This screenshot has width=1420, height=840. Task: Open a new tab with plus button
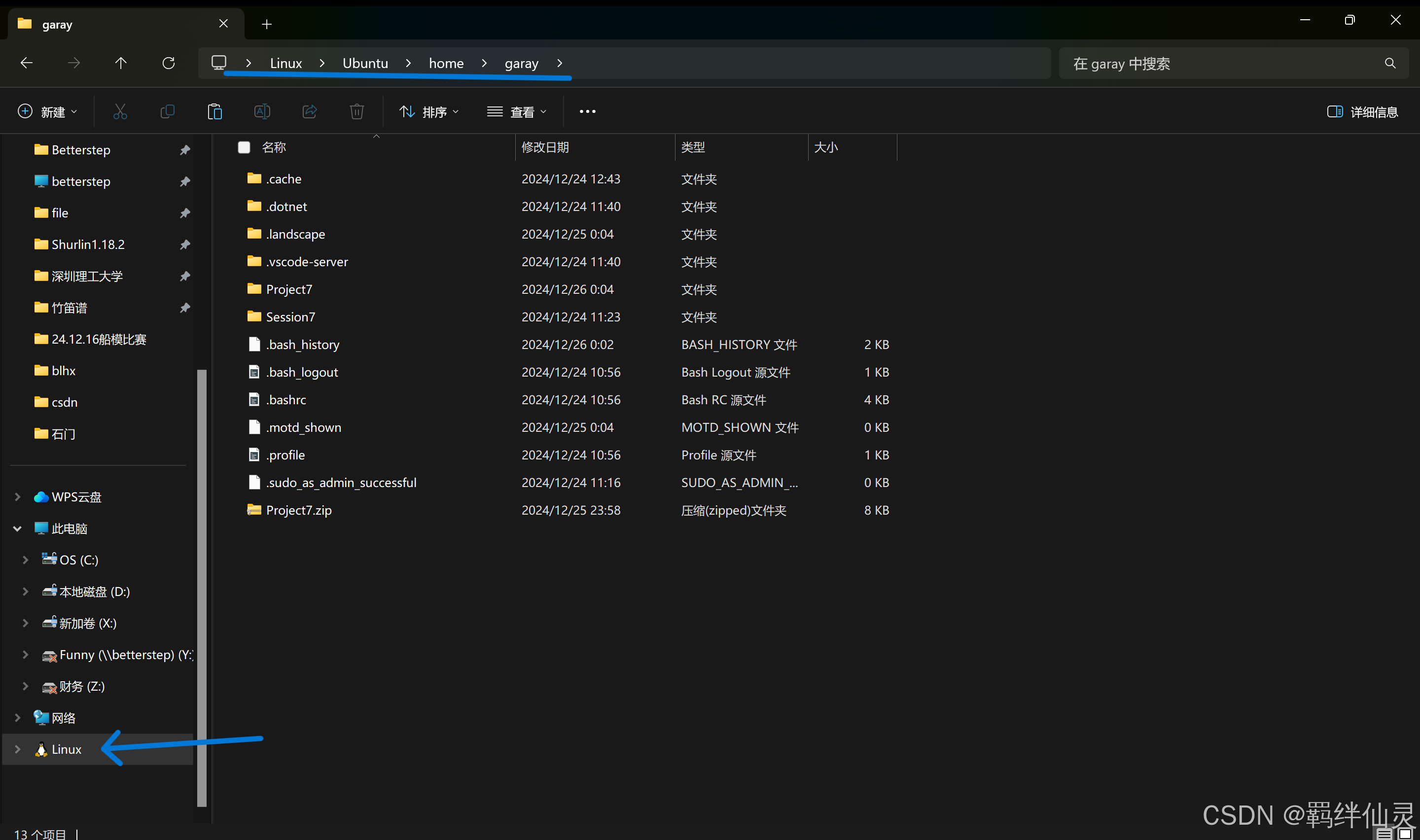point(267,24)
